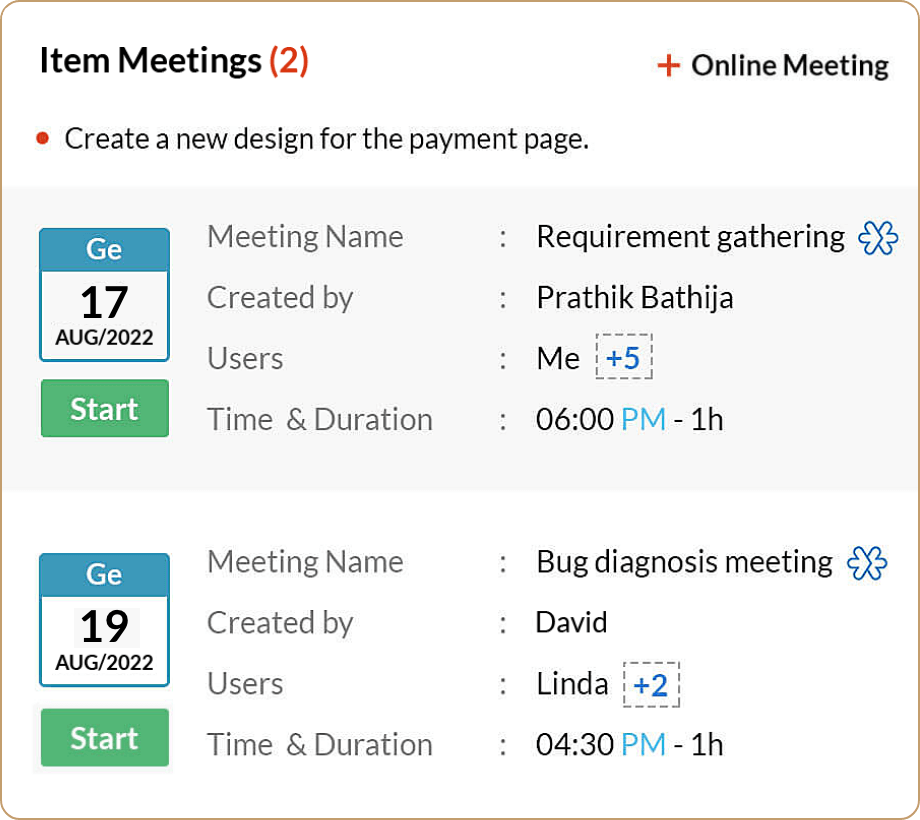
Task: Start the Requirement gathering meeting
Action: [x=104, y=408]
